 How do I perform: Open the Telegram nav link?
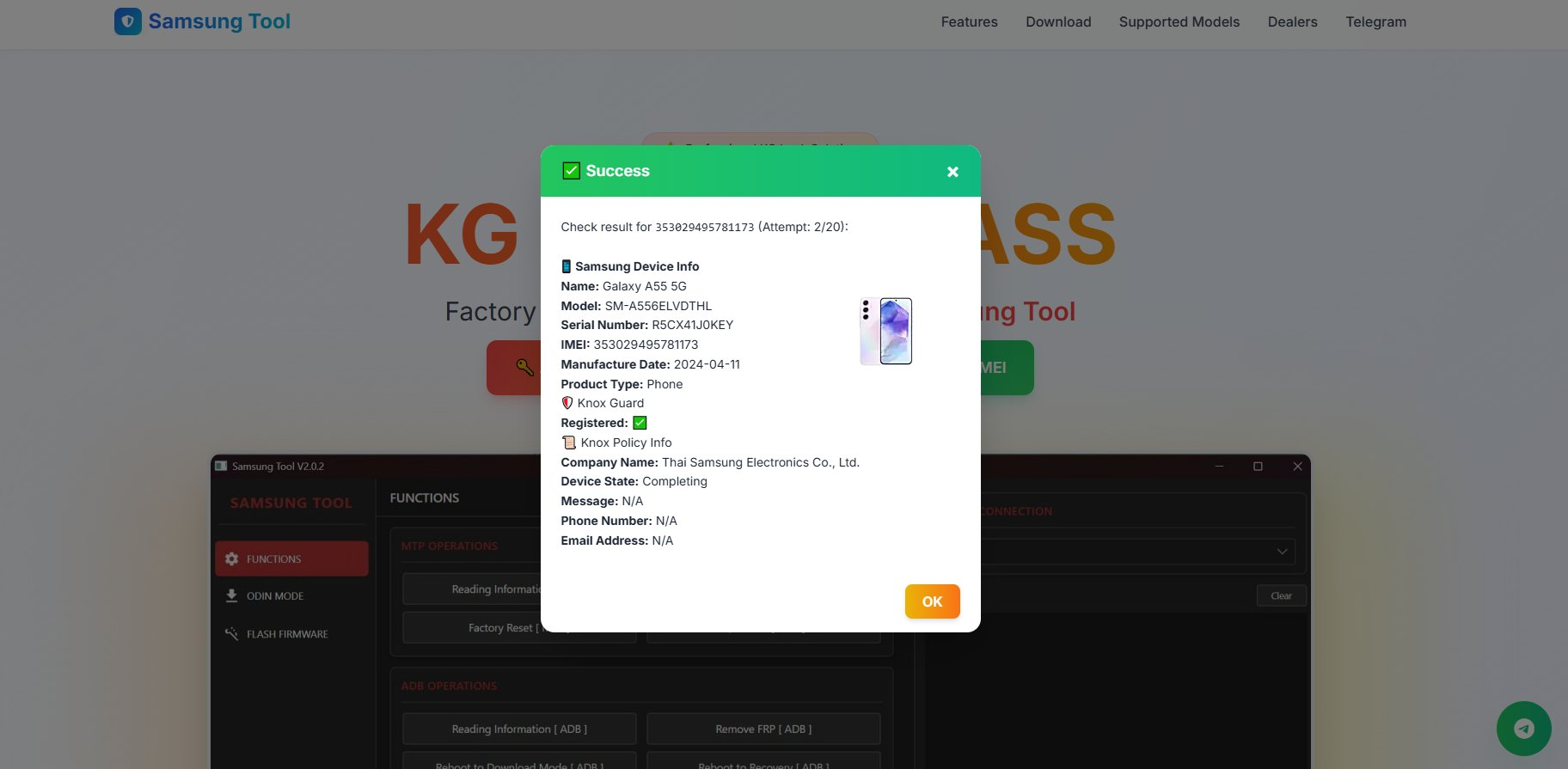click(1375, 22)
